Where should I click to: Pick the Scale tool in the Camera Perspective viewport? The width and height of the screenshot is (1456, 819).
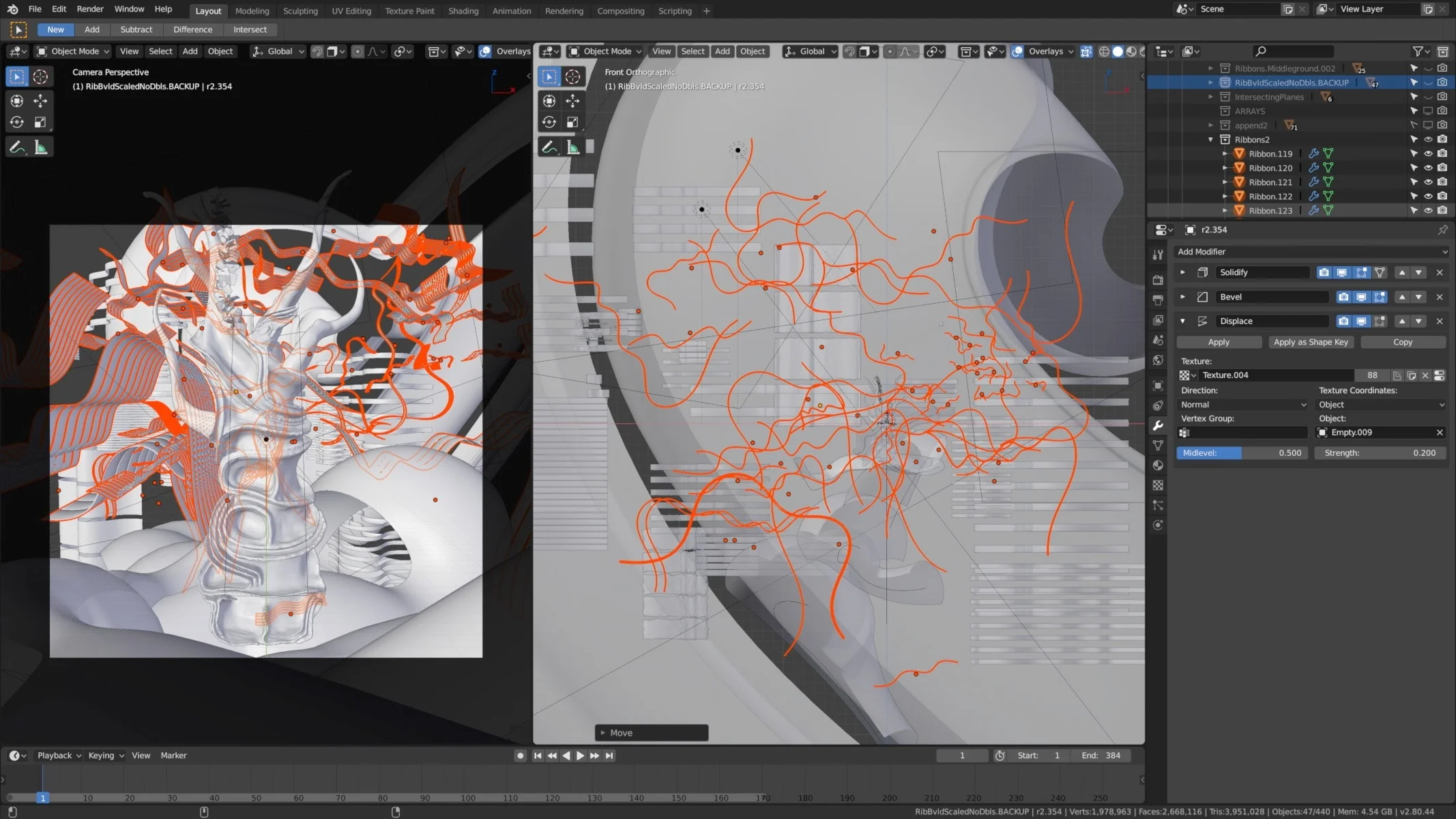[40, 122]
